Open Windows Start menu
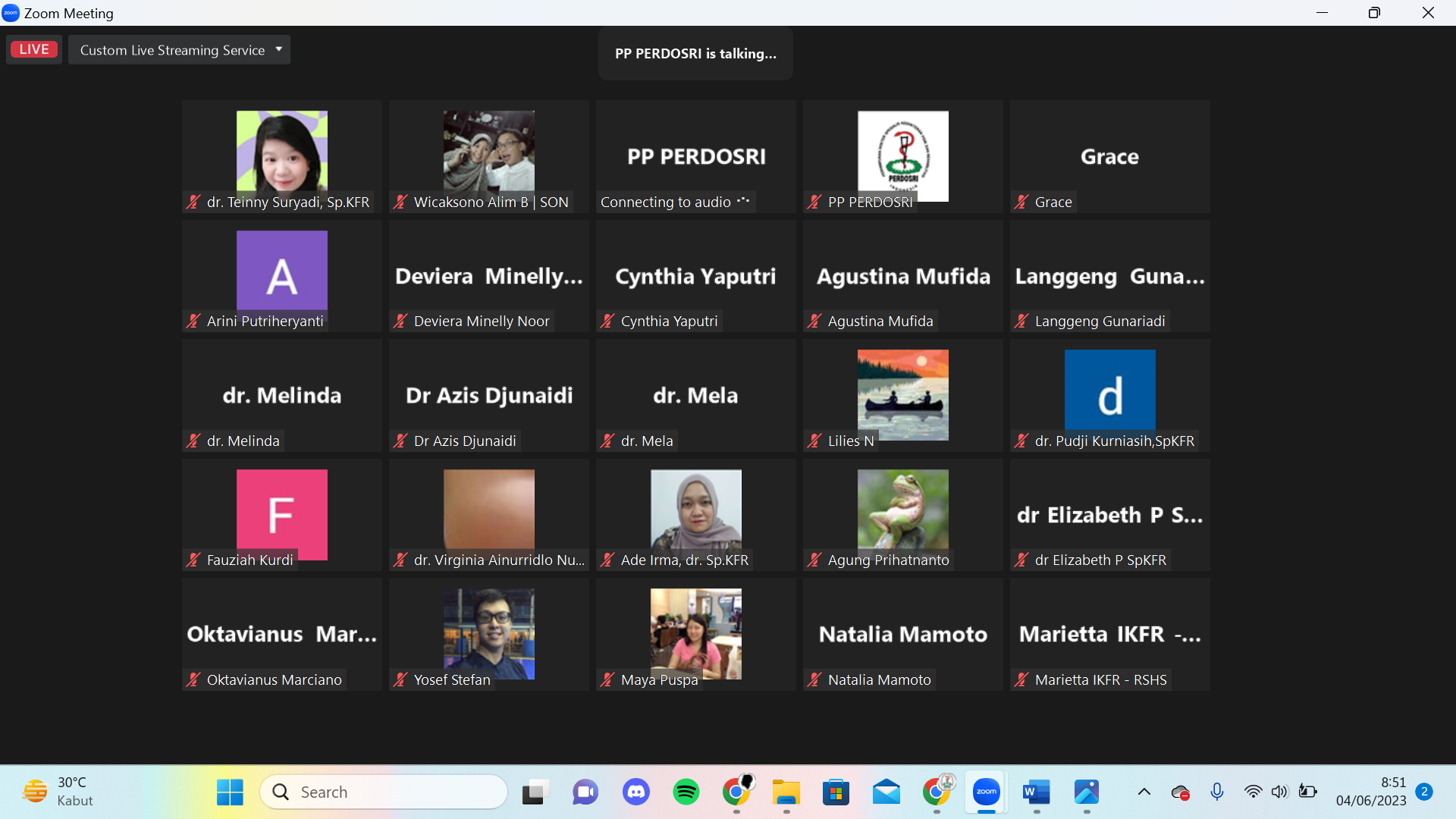 click(x=230, y=792)
